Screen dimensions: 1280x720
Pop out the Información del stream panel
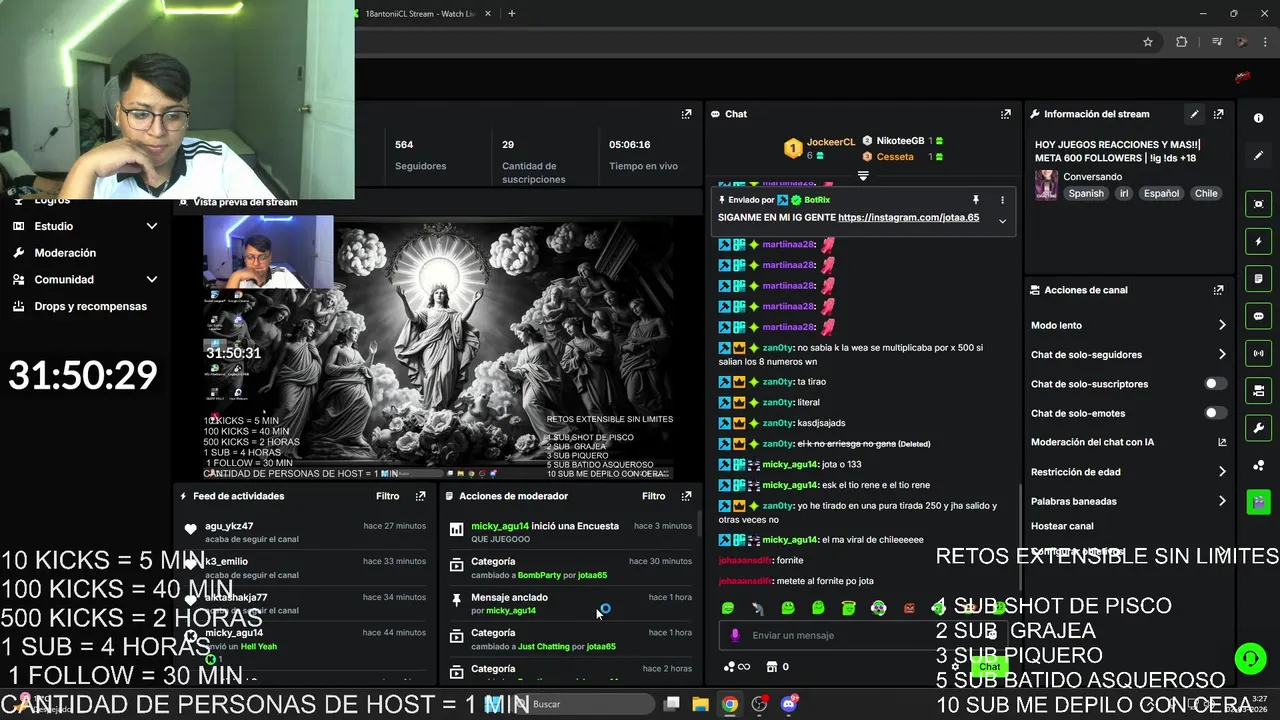[1218, 114]
